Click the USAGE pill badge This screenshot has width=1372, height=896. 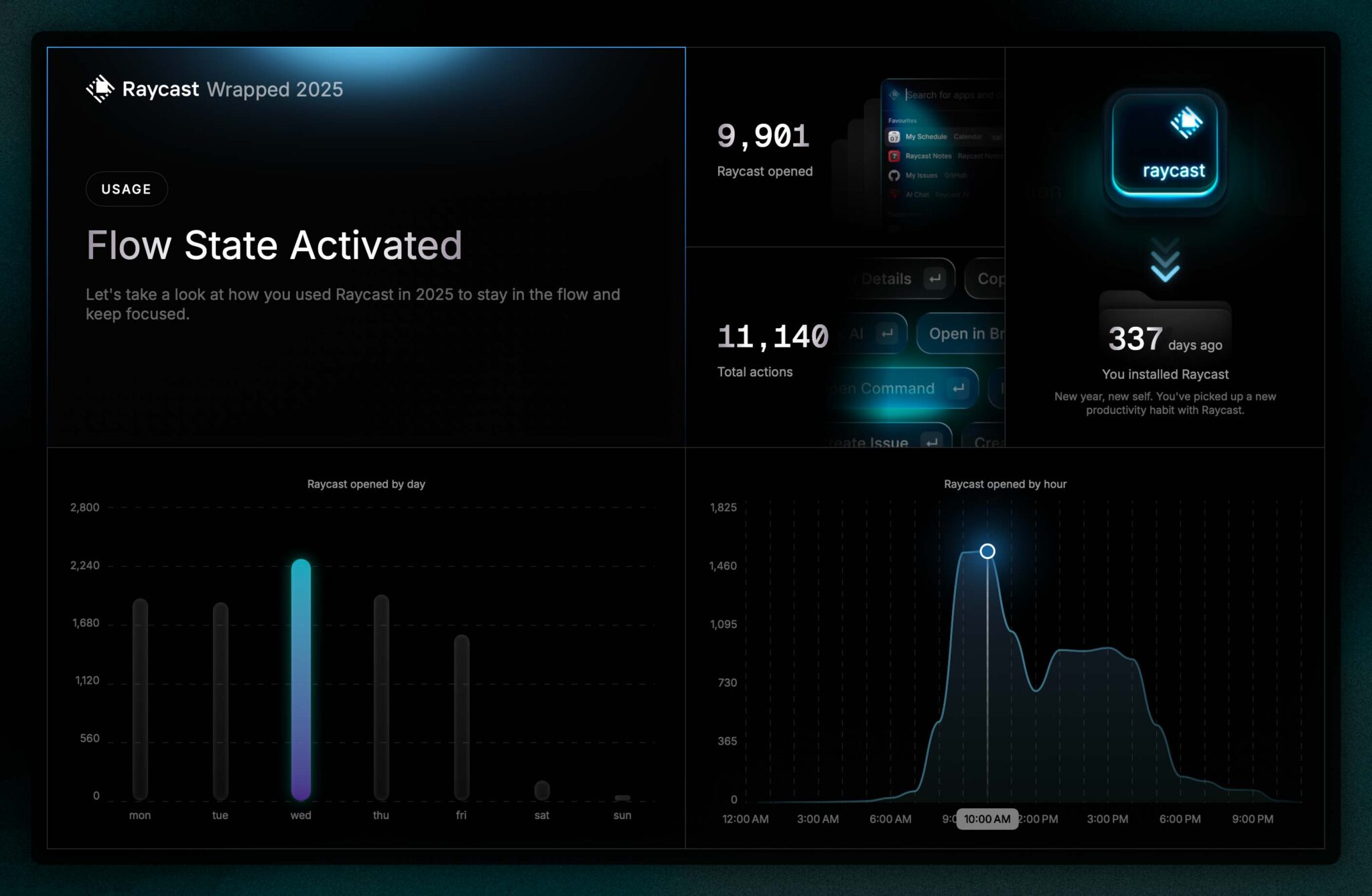pyautogui.click(x=127, y=189)
